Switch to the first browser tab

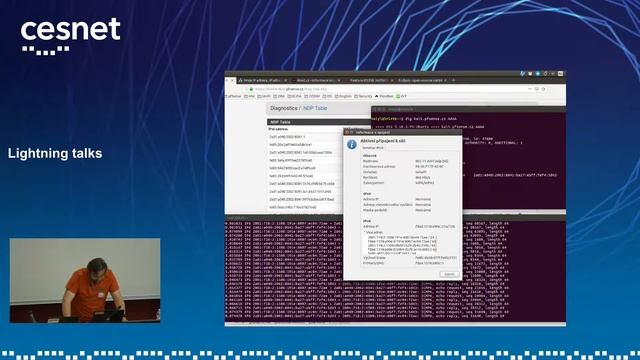[x=263, y=80]
